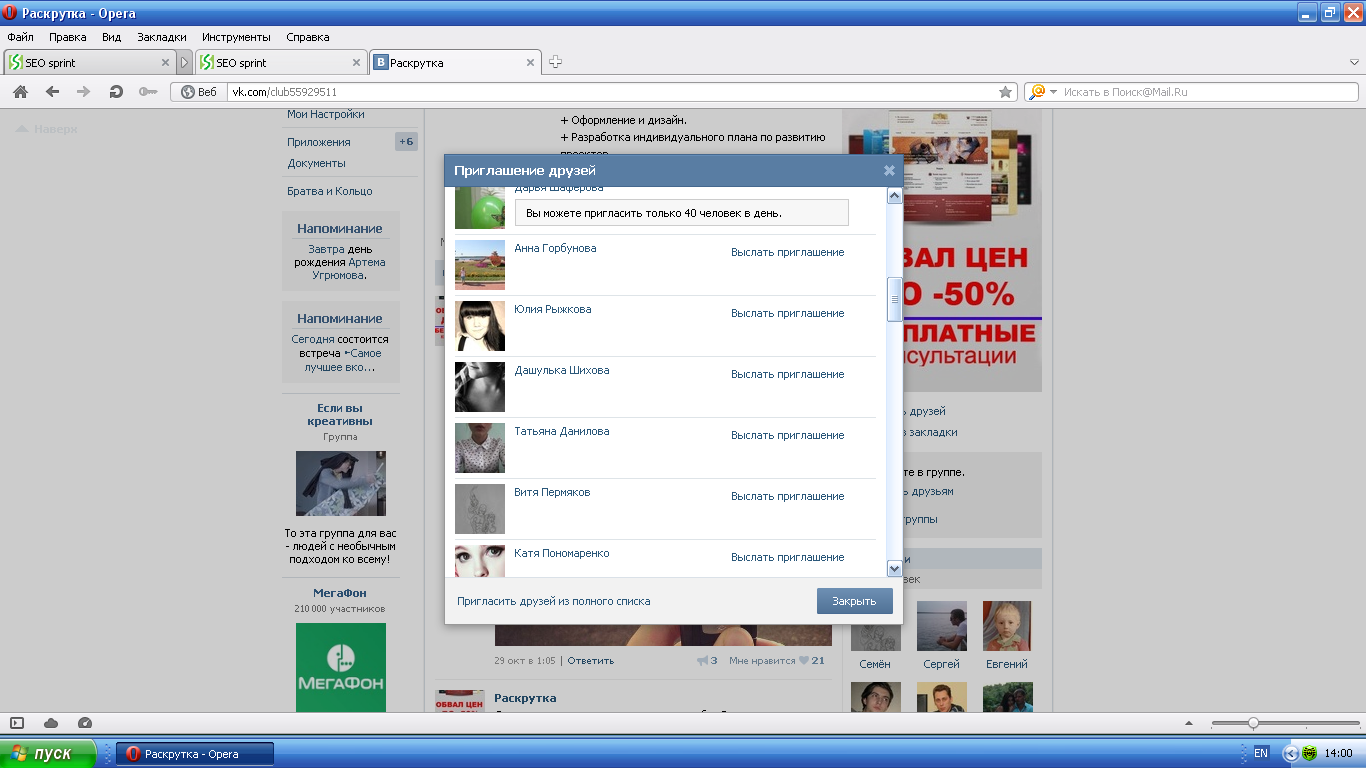Image resolution: width=1366 pixels, height=768 pixels.
Task: Open Анна Горбунова profile photo
Action: [x=480, y=265]
